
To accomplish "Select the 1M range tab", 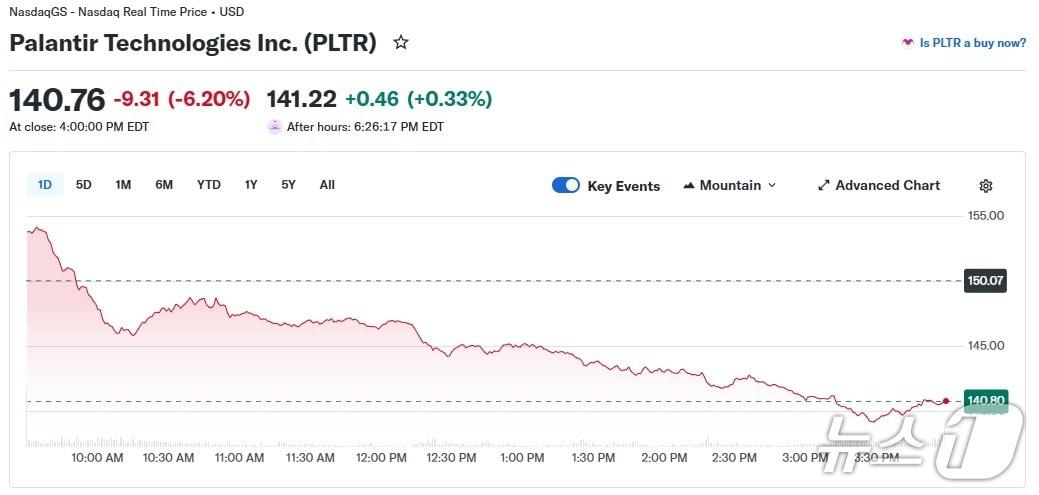I will click(x=123, y=185).
